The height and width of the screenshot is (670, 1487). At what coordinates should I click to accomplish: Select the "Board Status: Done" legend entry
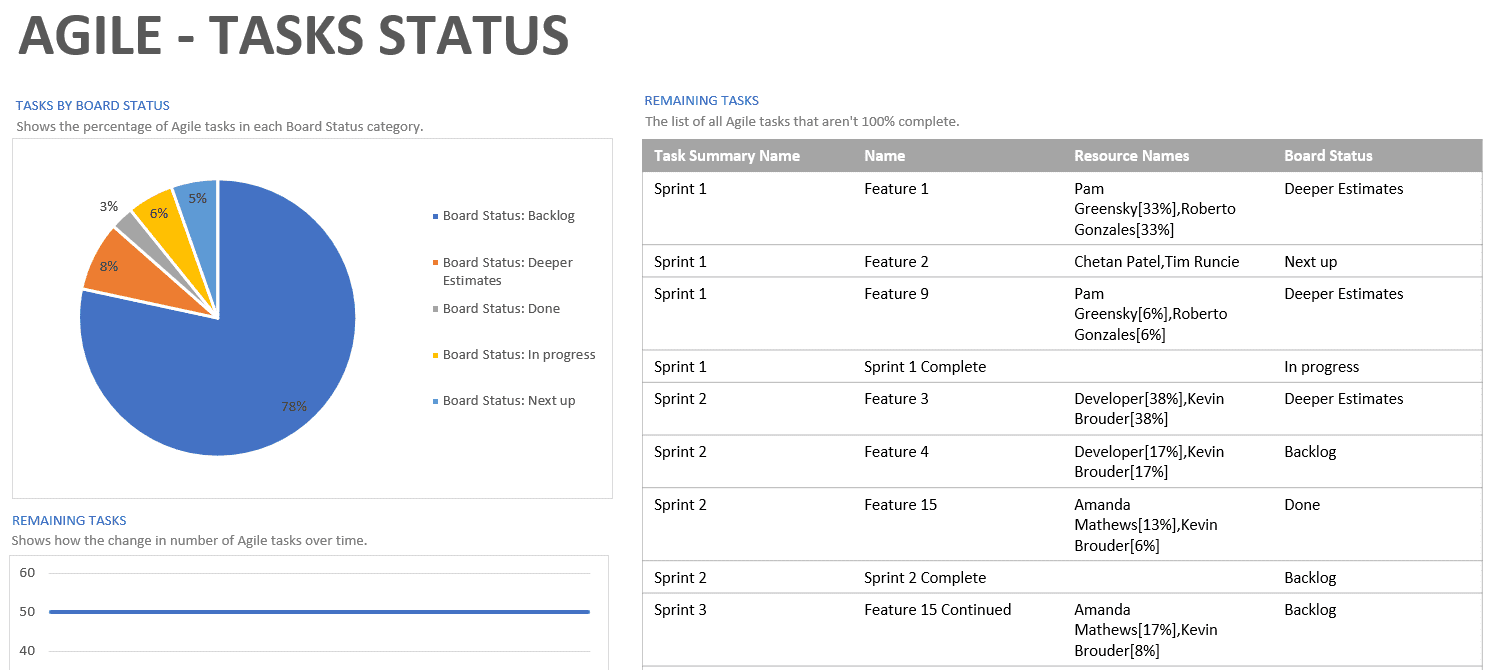[x=497, y=308]
